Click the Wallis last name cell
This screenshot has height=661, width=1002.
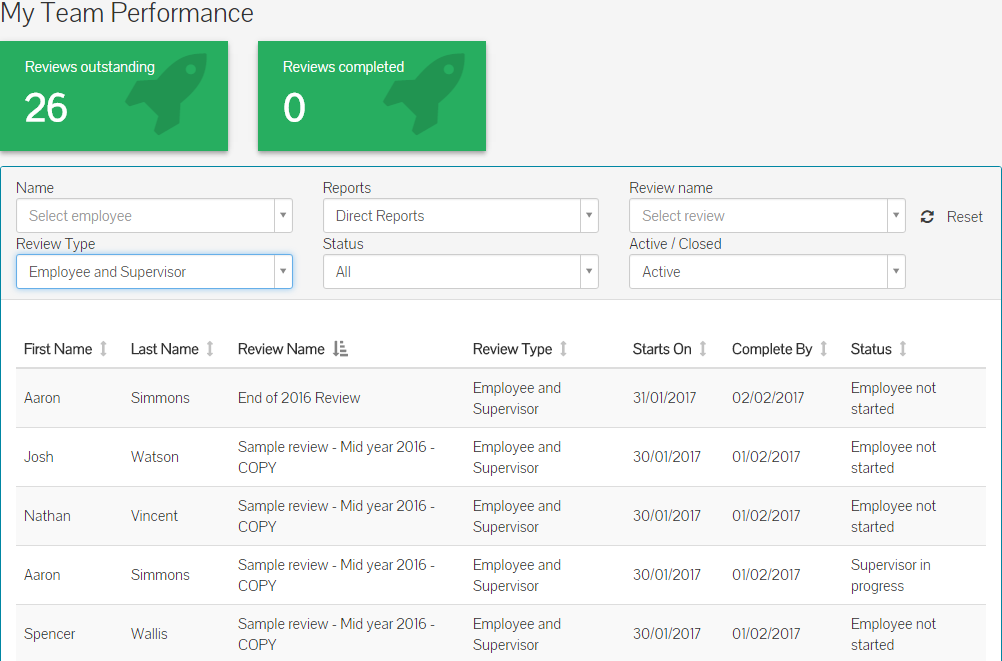point(150,634)
